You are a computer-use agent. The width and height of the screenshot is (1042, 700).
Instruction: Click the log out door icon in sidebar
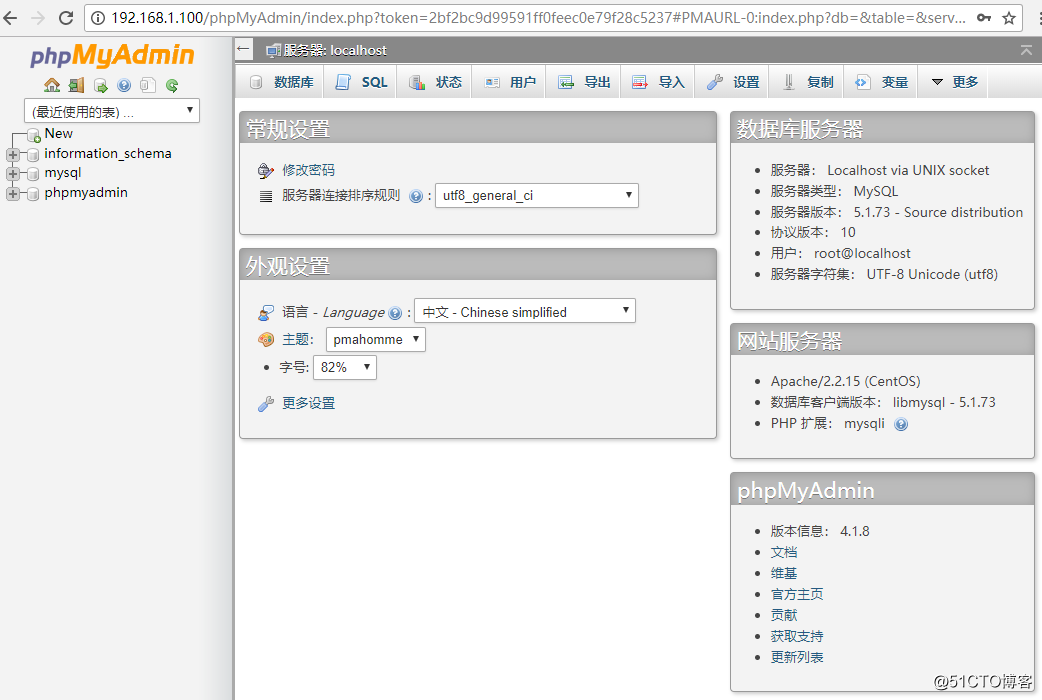(x=76, y=85)
